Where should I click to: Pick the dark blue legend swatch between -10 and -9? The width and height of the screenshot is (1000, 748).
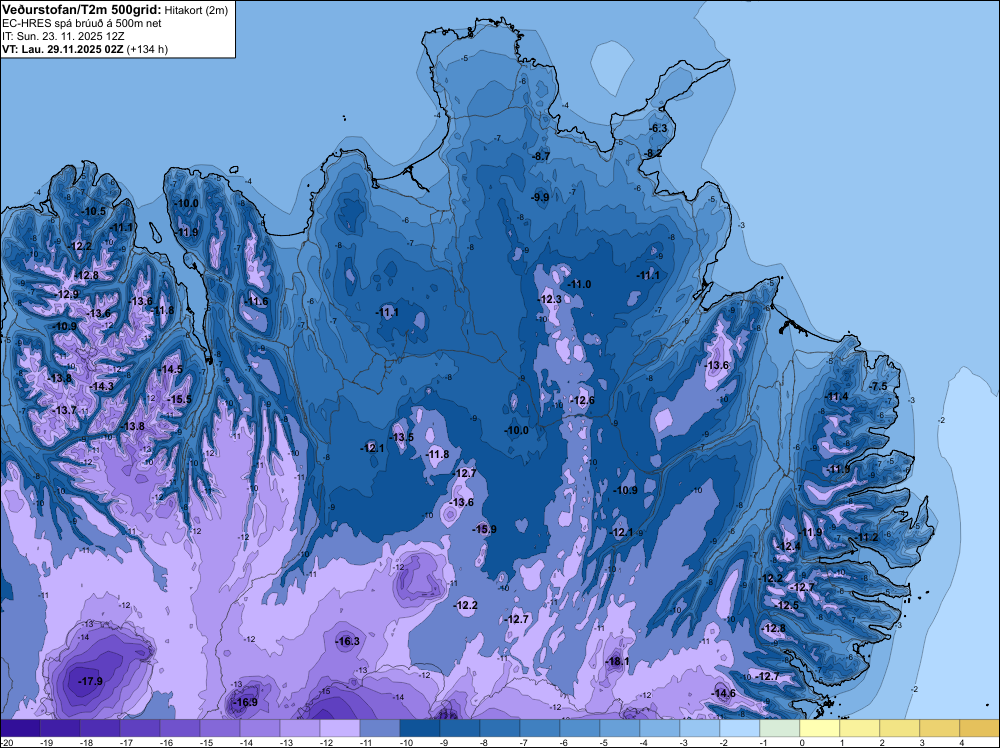click(x=420, y=728)
